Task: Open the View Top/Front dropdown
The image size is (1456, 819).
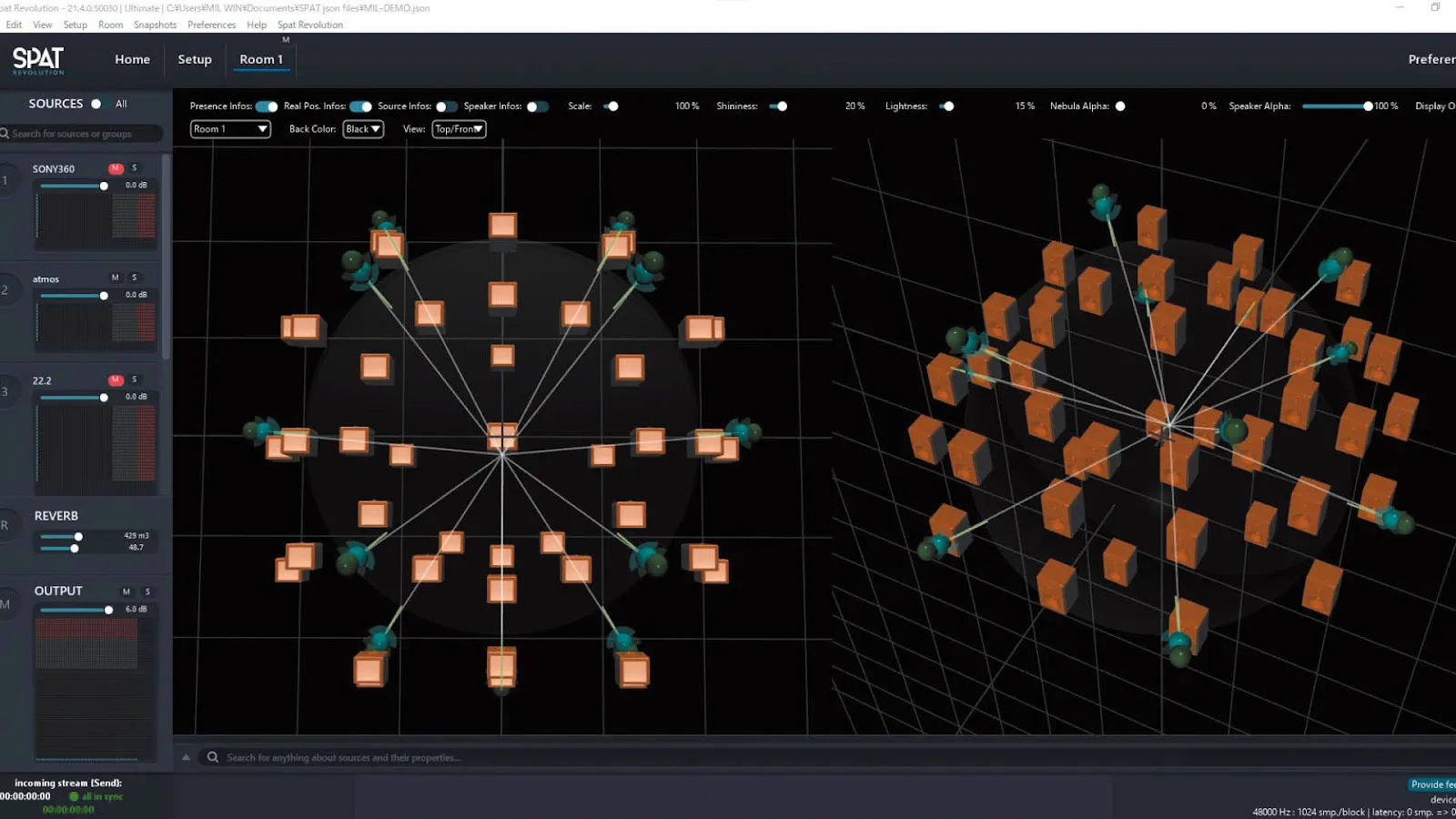Action: tap(459, 129)
